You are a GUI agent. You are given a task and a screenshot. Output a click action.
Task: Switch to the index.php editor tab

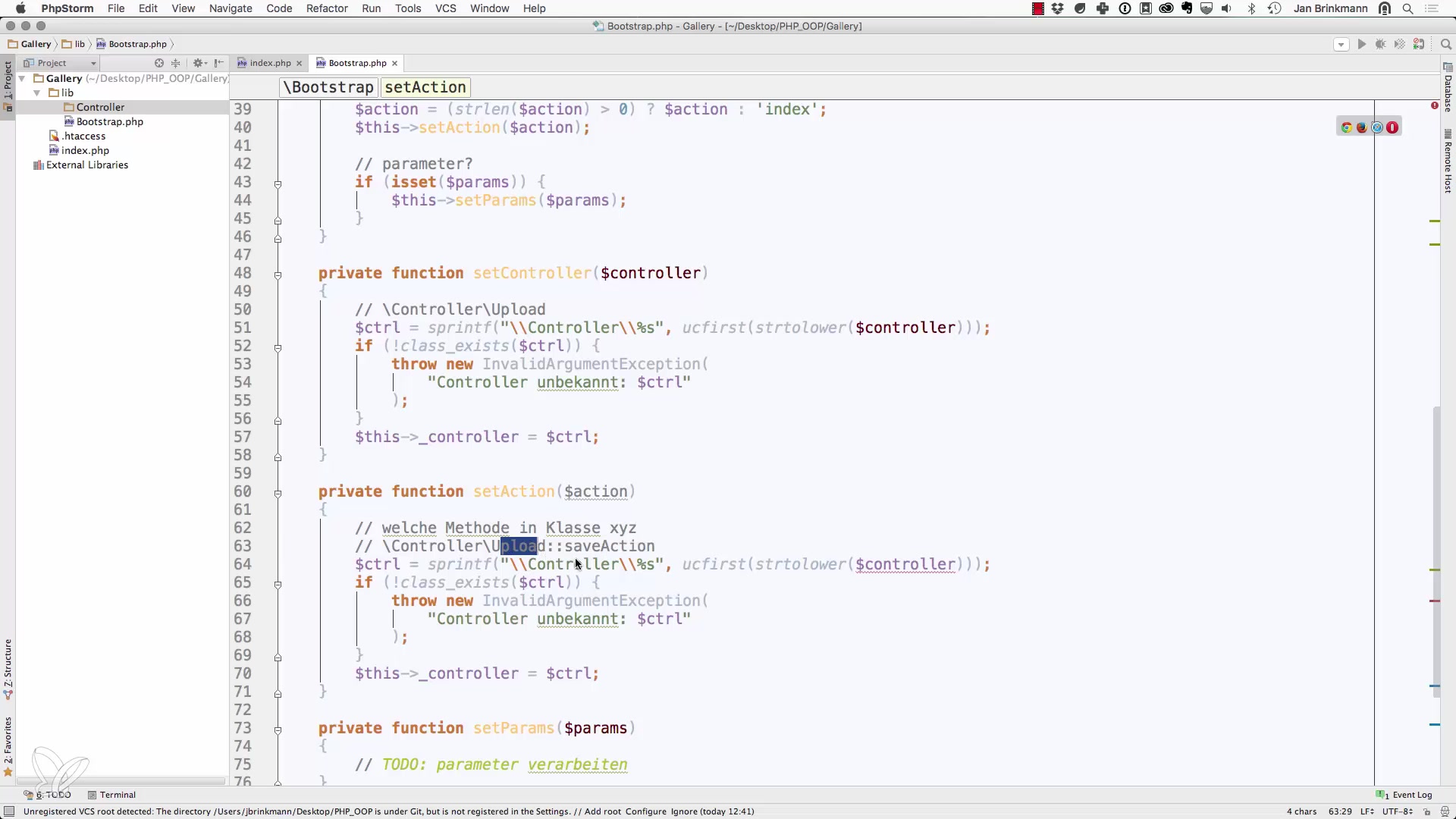pos(270,63)
